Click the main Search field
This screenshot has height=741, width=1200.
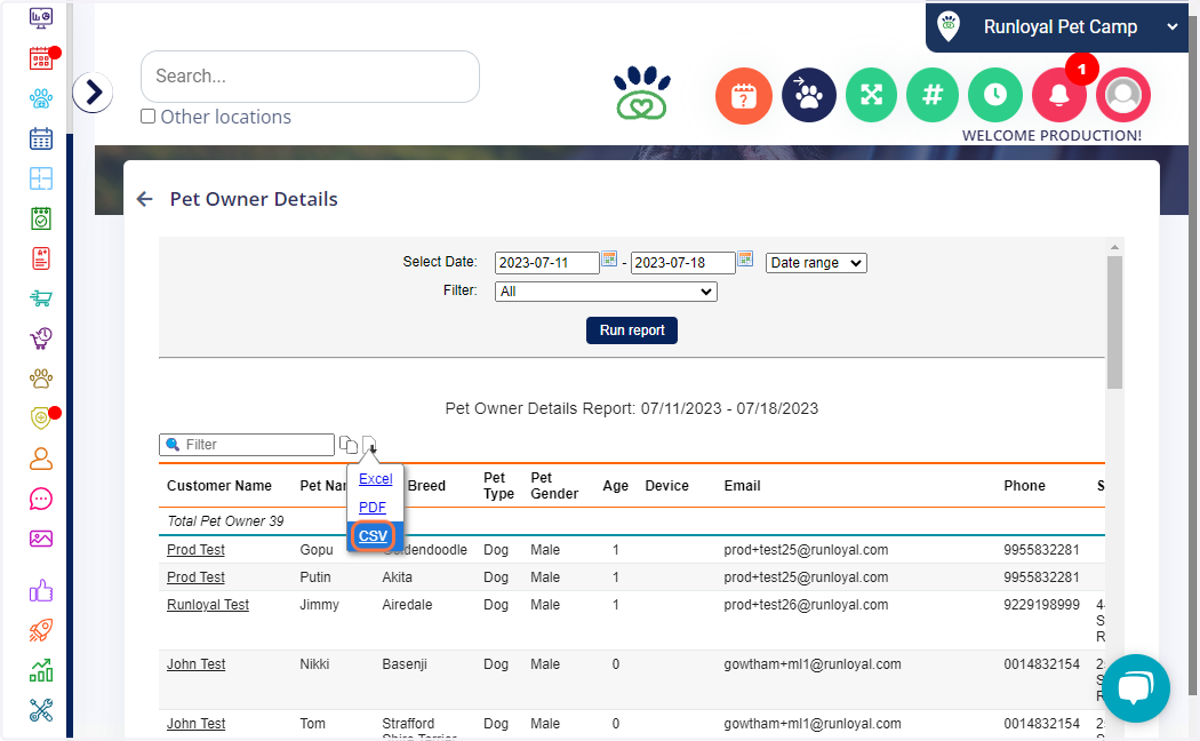tap(310, 76)
